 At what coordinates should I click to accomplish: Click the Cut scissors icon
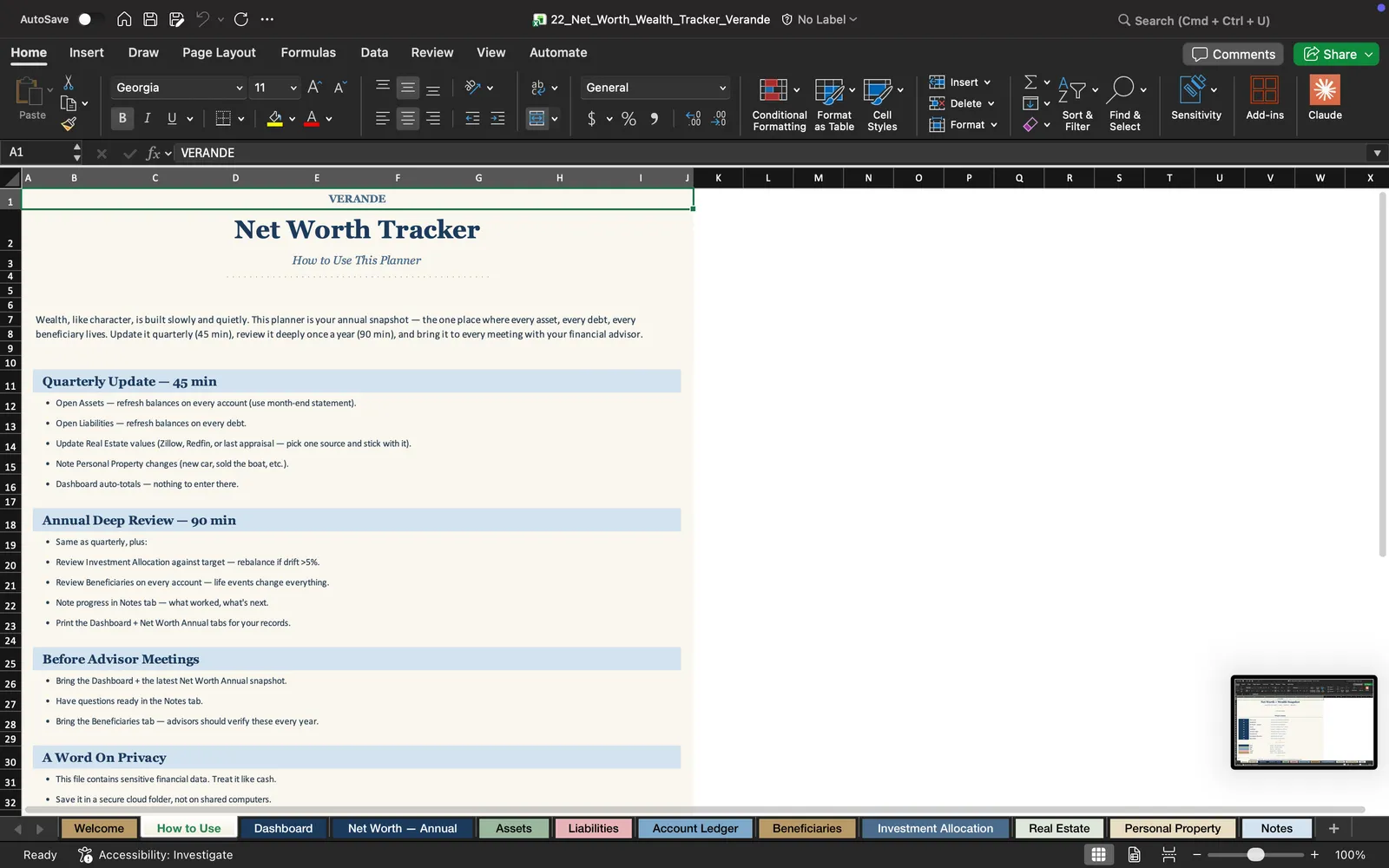(x=69, y=82)
